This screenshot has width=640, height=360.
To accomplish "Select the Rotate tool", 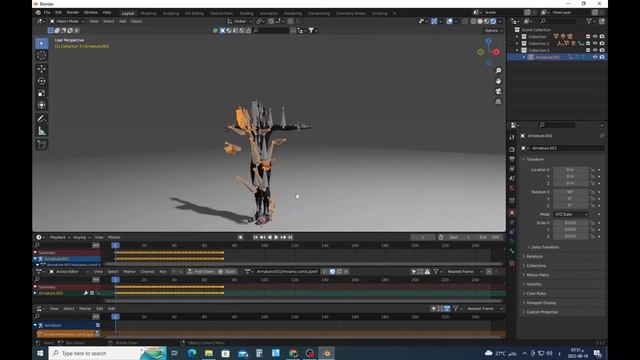I will point(42,81).
